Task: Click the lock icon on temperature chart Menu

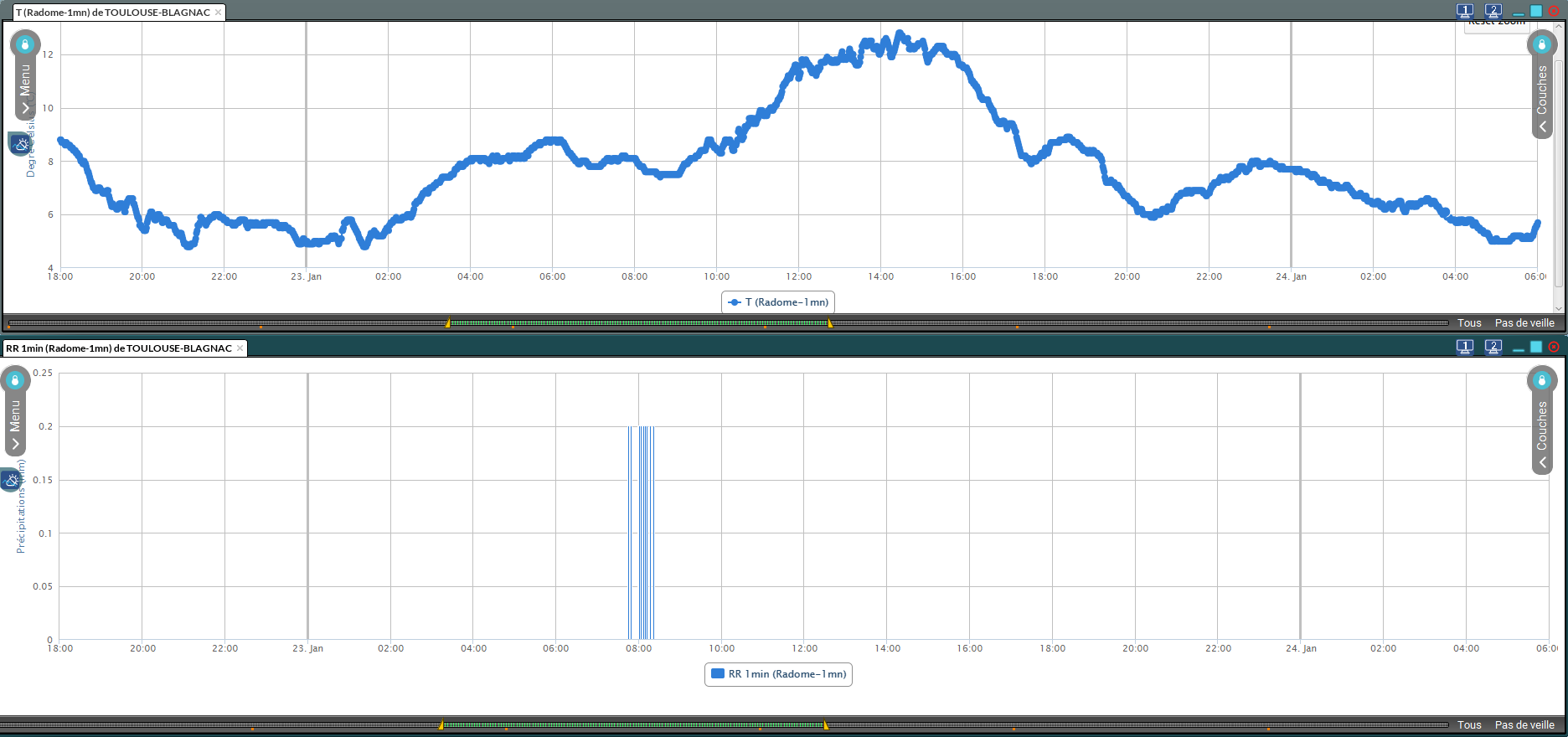Action: tap(25, 44)
